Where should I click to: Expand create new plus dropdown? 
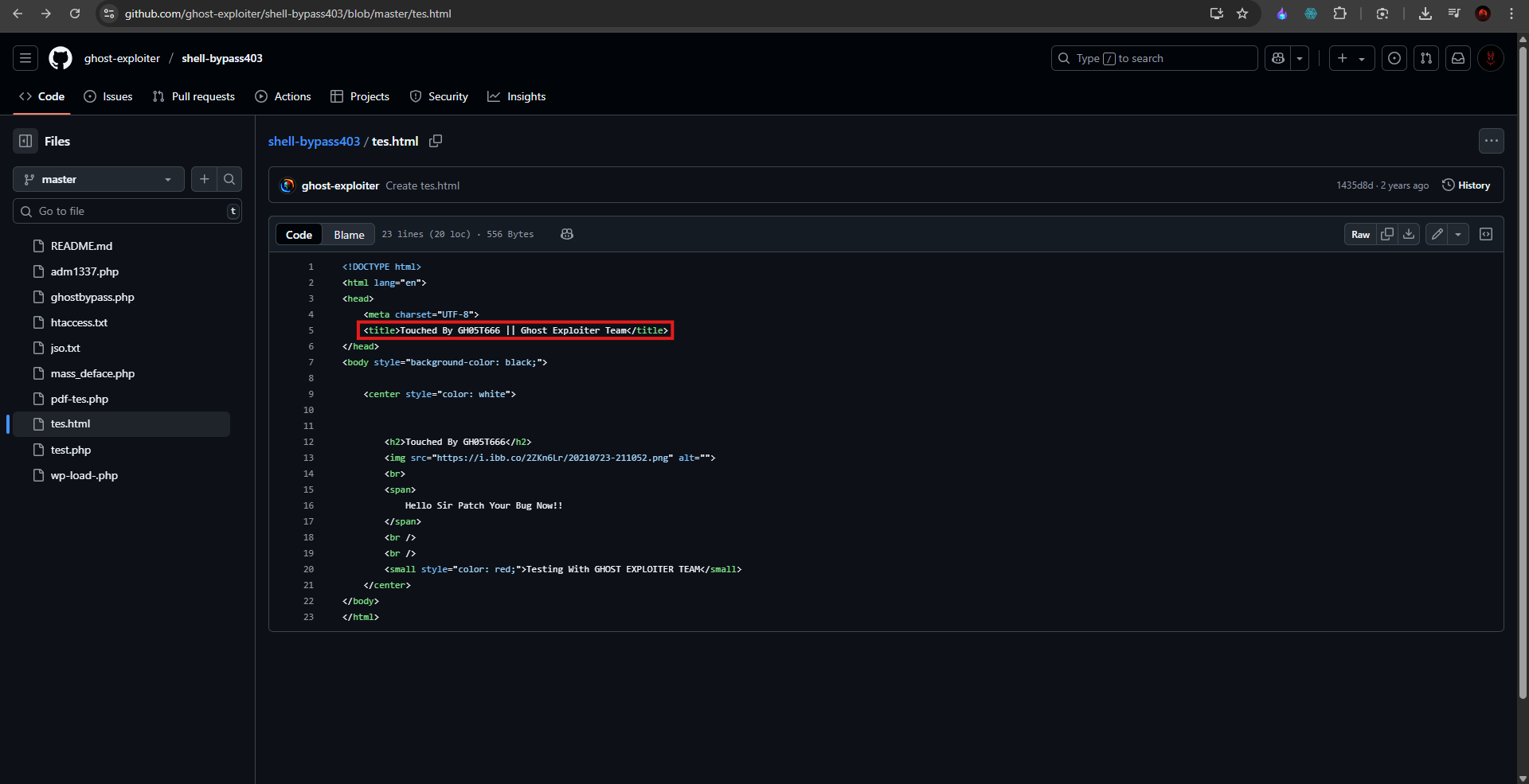(x=1351, y=58)
